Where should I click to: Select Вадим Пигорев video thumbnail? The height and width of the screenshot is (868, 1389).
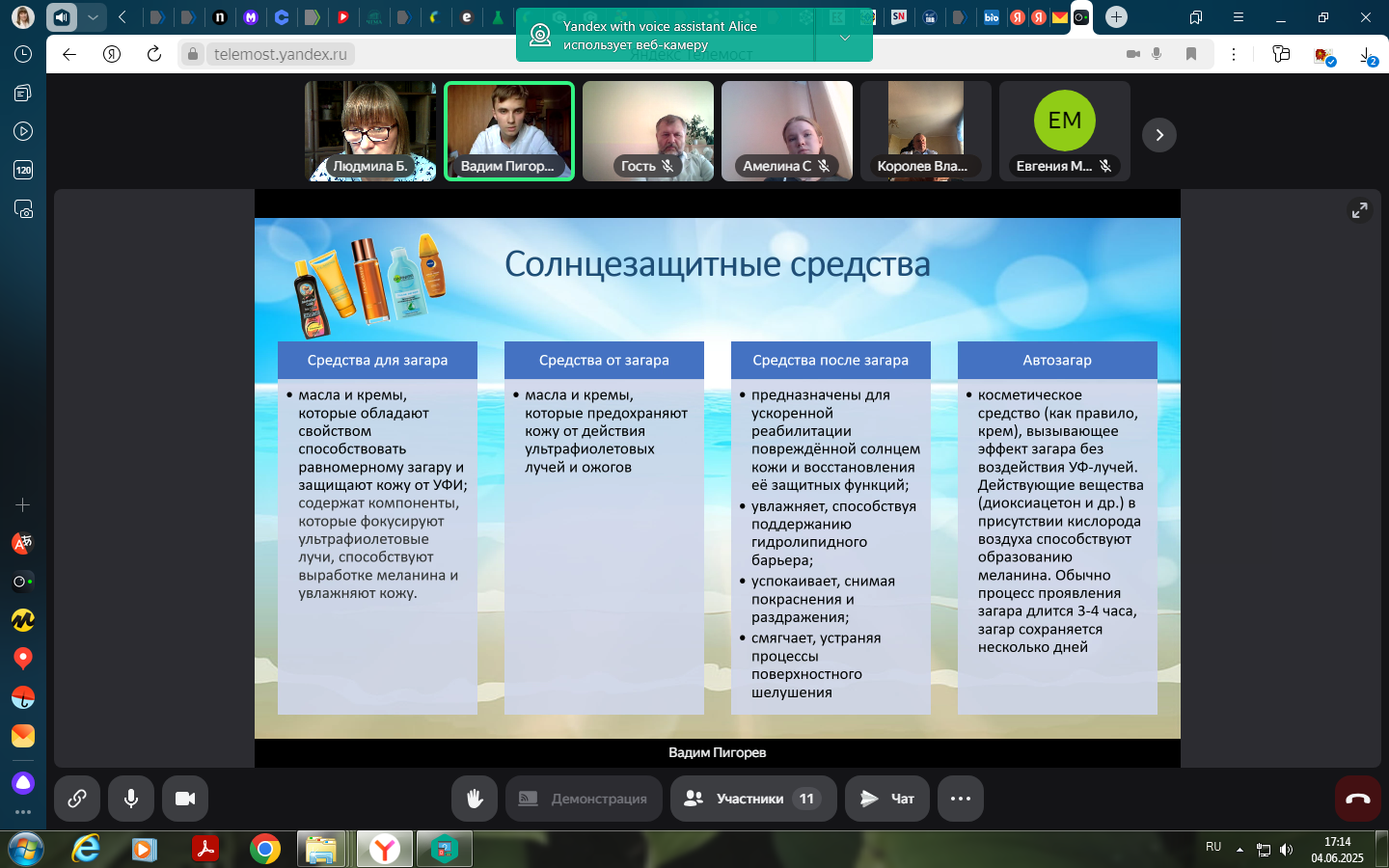pyautogui.click(x=509, y=131)
